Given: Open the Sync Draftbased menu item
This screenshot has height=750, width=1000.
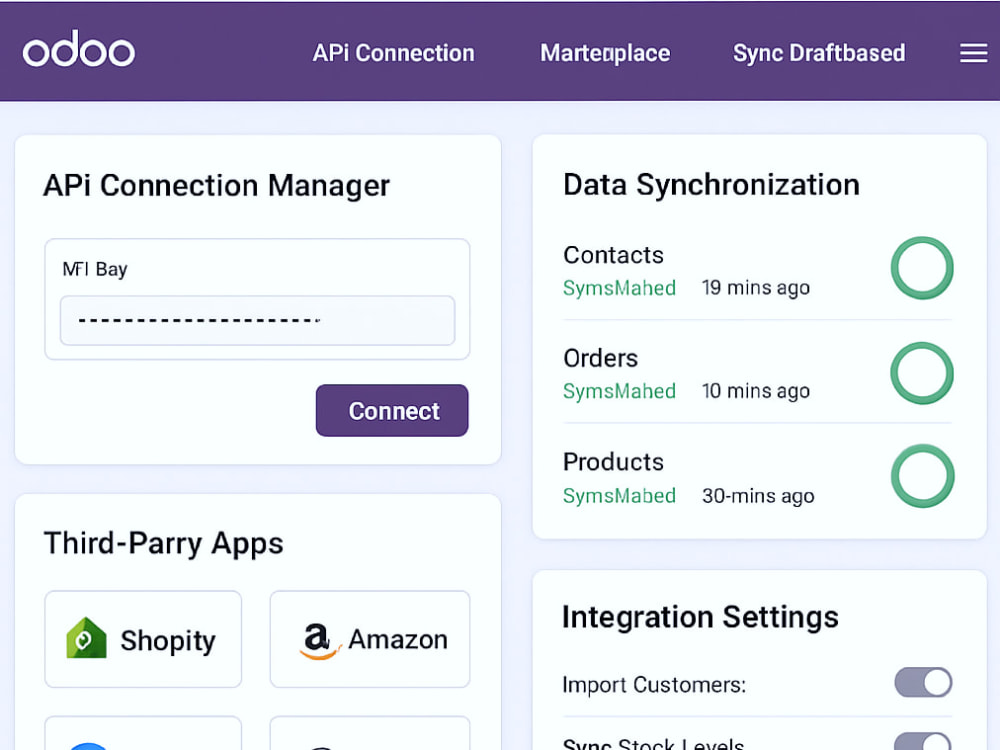Looking at the screenshot, I should click(819, 53).
